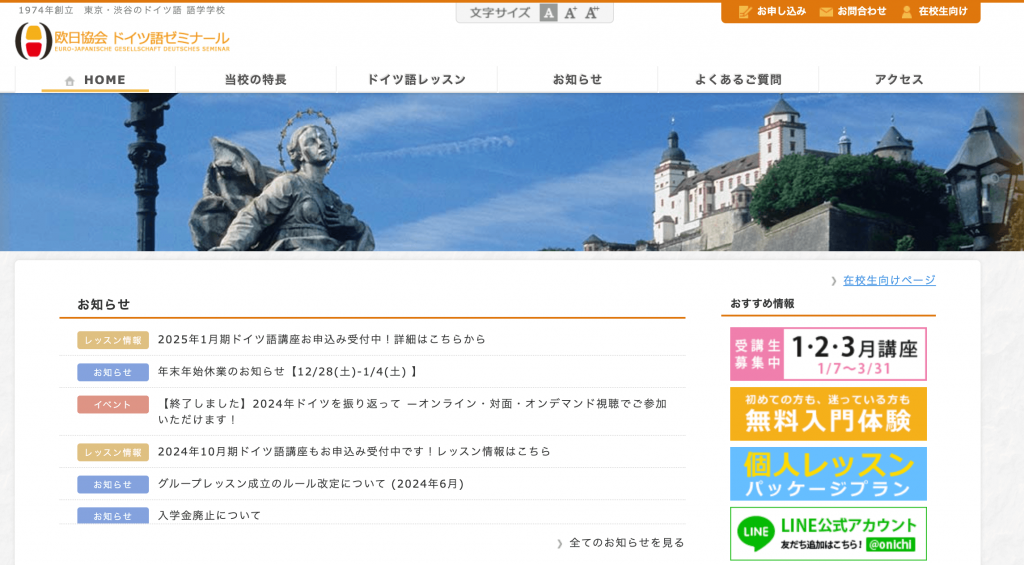Open the 無料入門体験 orange banner
Screen dimensions: 1024x565
pos(828,414)
